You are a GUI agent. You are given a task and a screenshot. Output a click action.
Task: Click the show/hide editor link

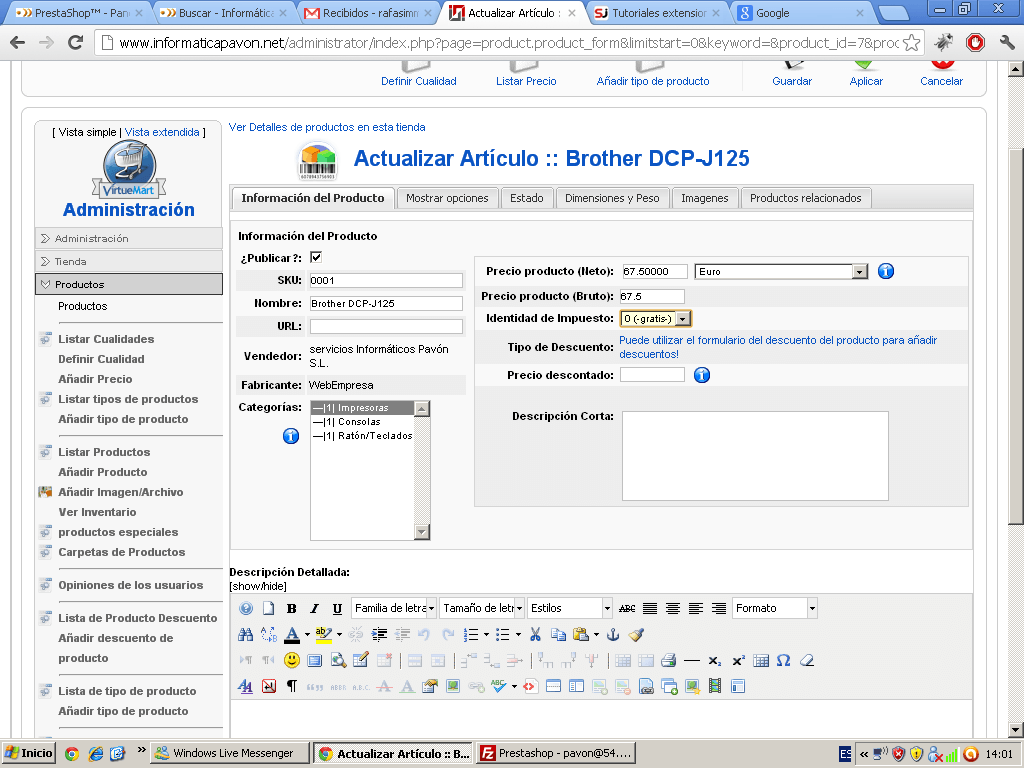coord(258,586)
